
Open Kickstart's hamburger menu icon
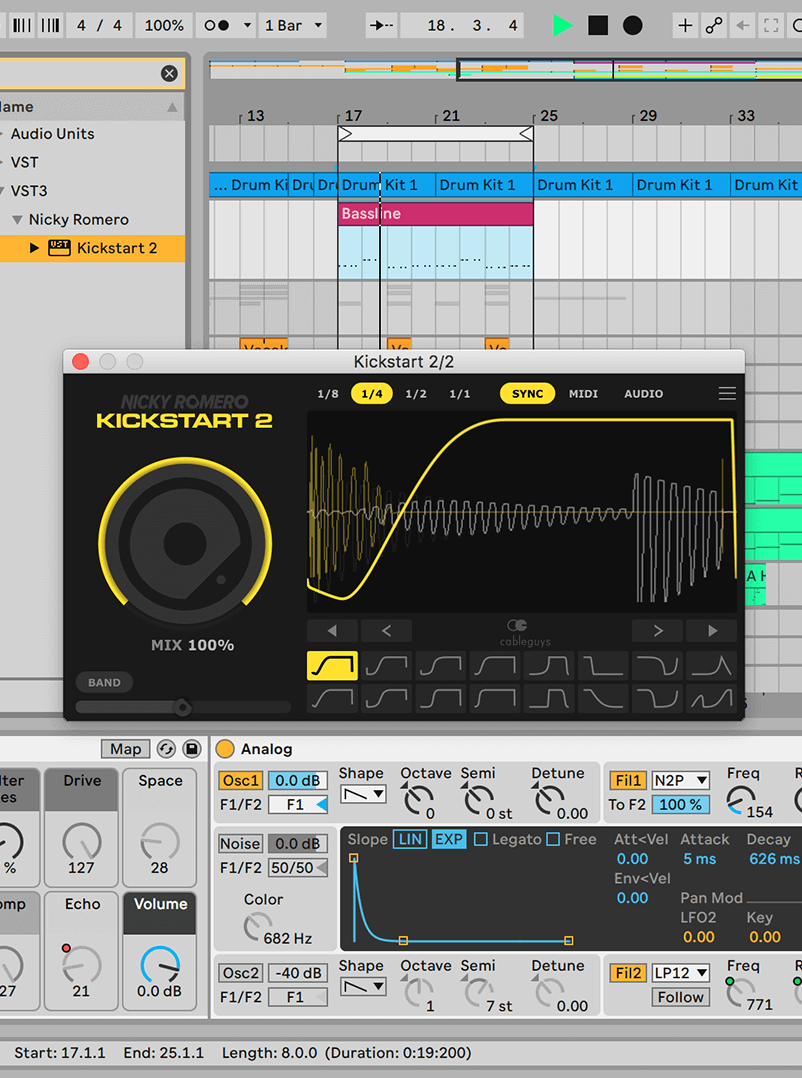(x=727, y=393)
